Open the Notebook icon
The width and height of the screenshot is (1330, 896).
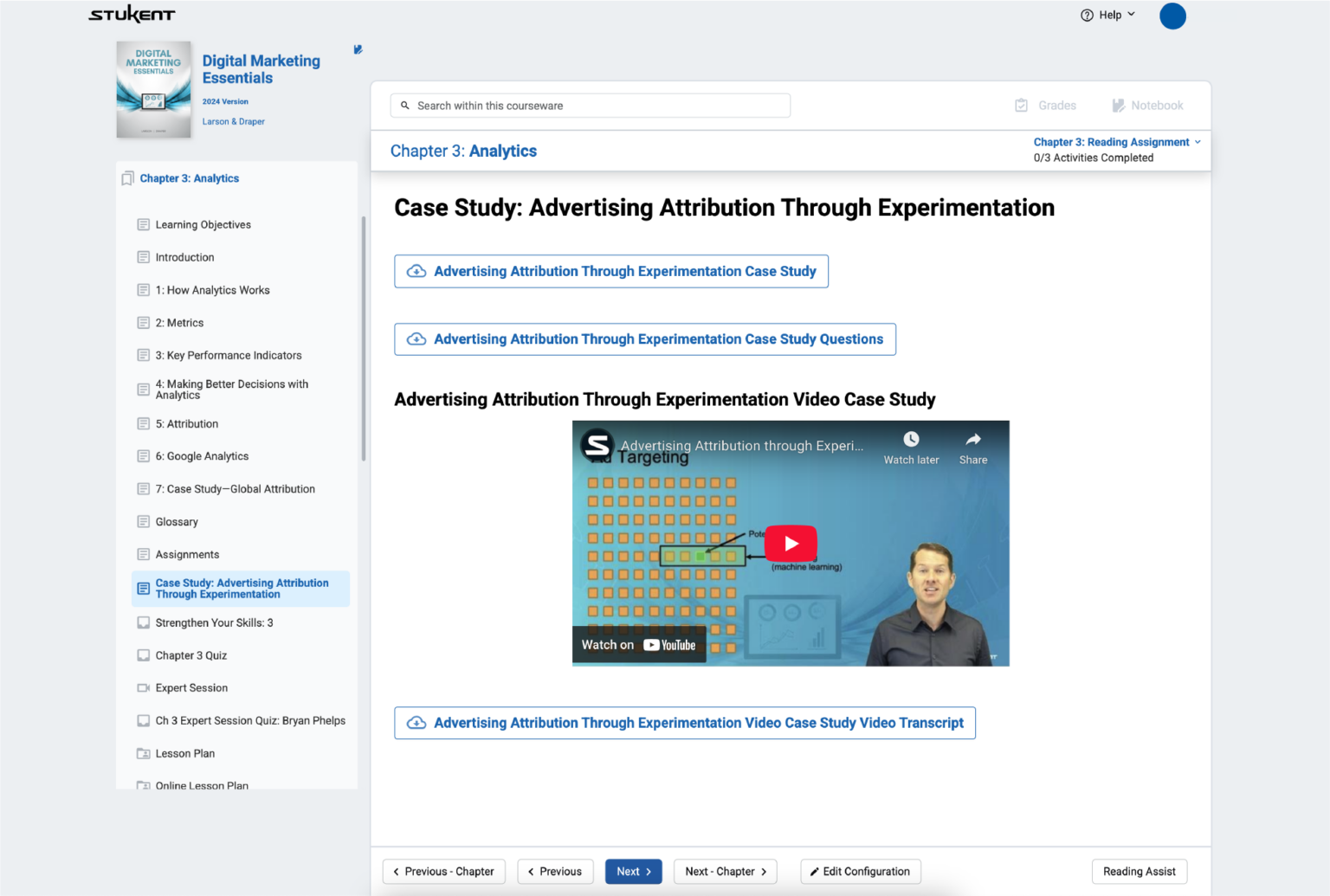pyautogui.click(x=1118, y=105)
